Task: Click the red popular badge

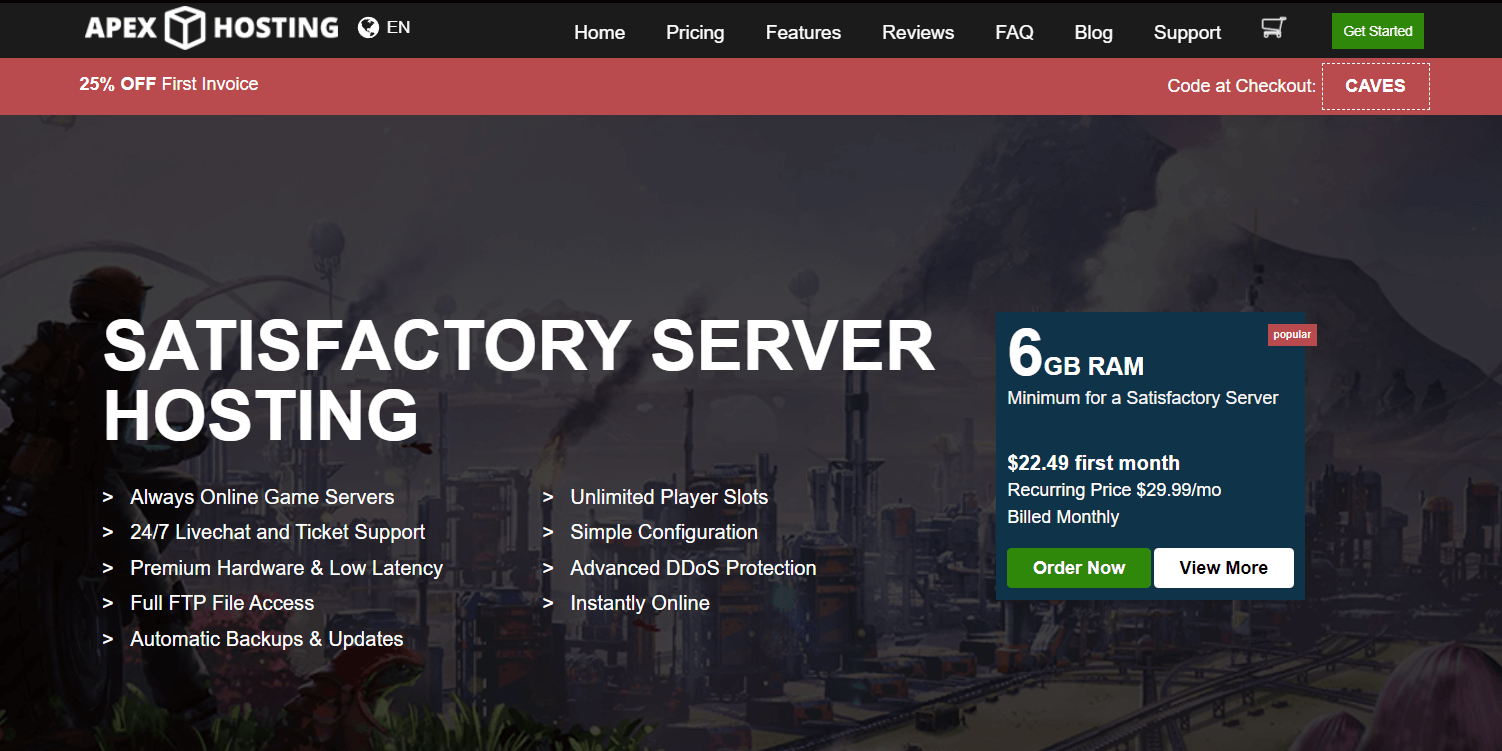Action: click(1292, 334)
